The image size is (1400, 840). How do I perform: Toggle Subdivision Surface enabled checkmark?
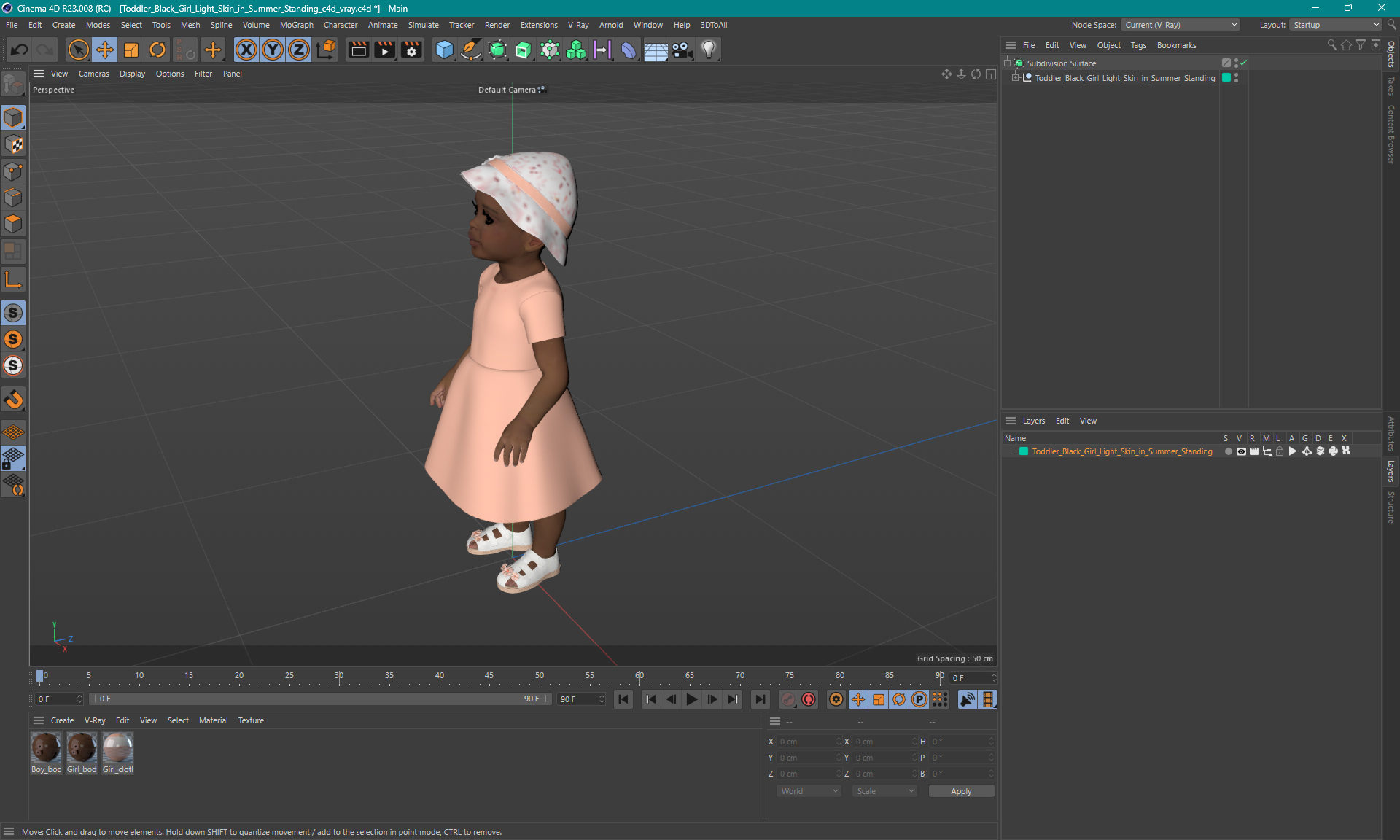click(1243, 63)
